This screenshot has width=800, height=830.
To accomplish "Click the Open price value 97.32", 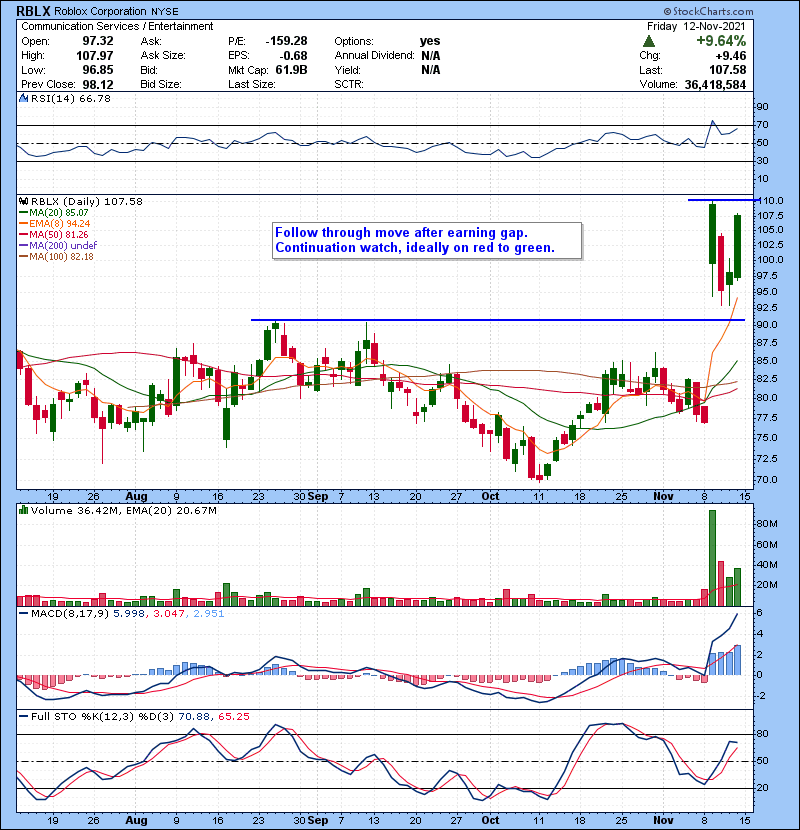I will (97, 41).
